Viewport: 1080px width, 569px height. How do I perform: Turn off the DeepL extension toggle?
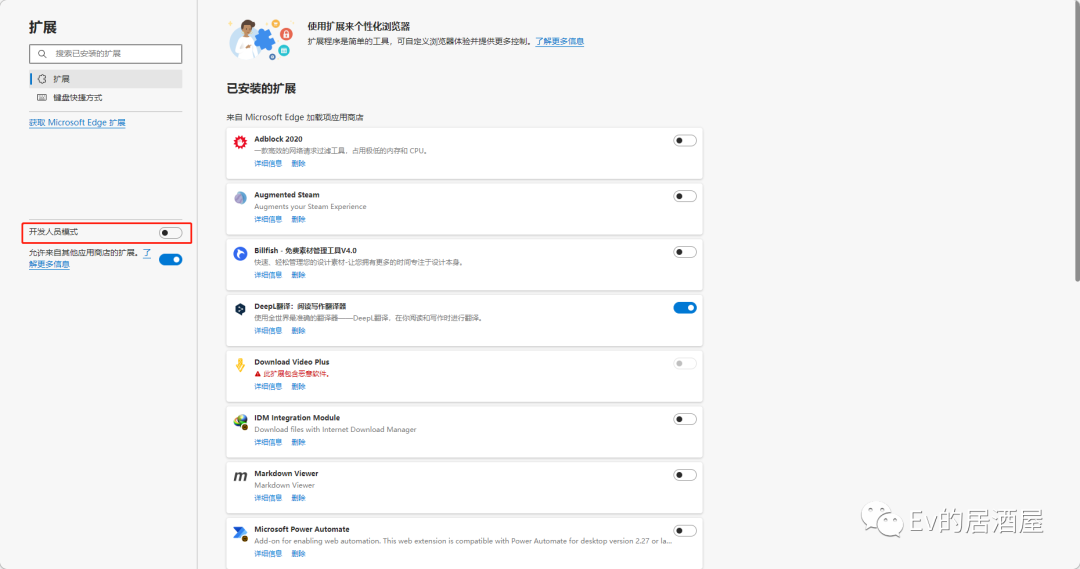pos(685,308)
